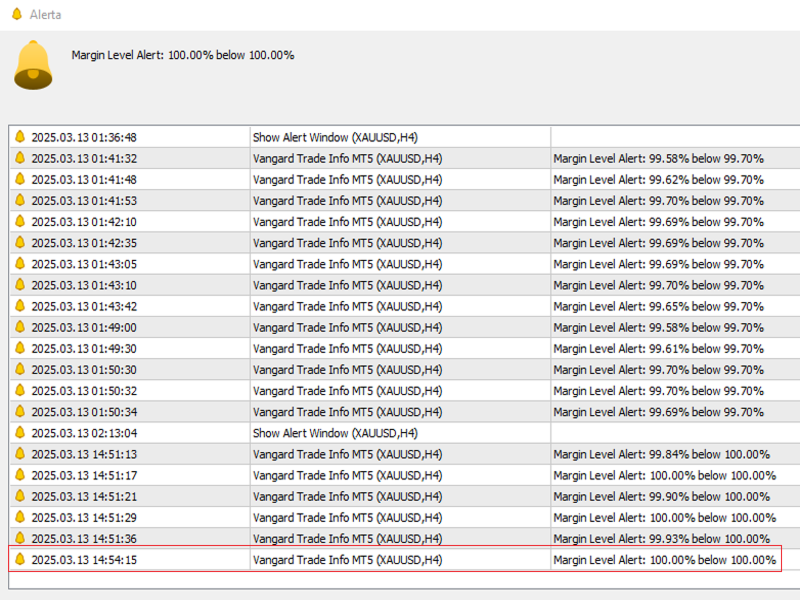Click the bell icon of row 01:50:30
This screenshot has width=800, height=600.
(x=20, y=369)
